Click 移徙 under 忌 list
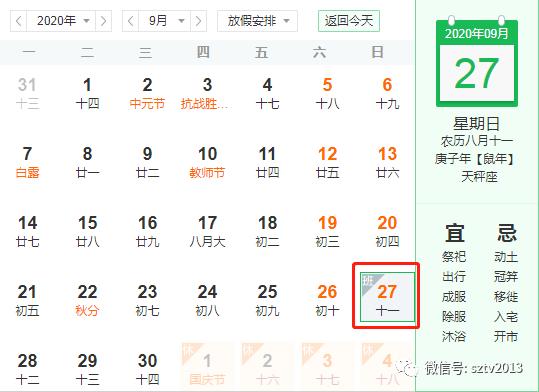Viewport: 539px width, 392px height. (x=506, y=296)
